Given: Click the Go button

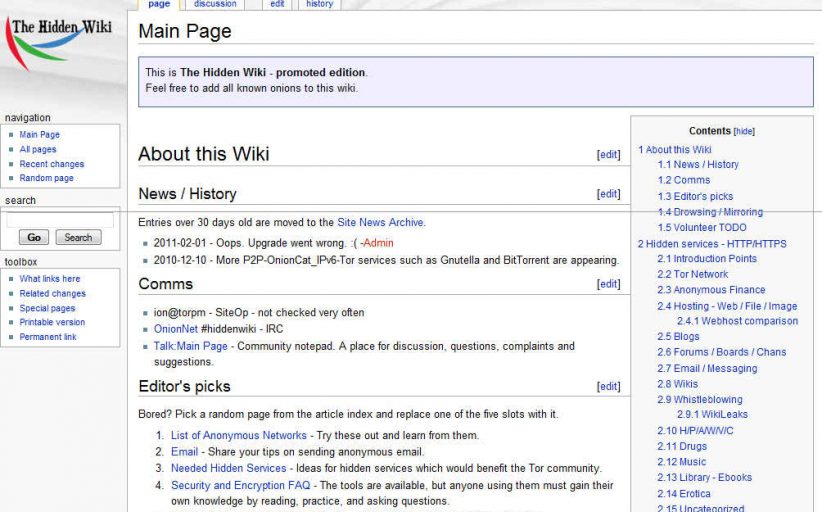Looking at the screenshot, I should 34,237.
